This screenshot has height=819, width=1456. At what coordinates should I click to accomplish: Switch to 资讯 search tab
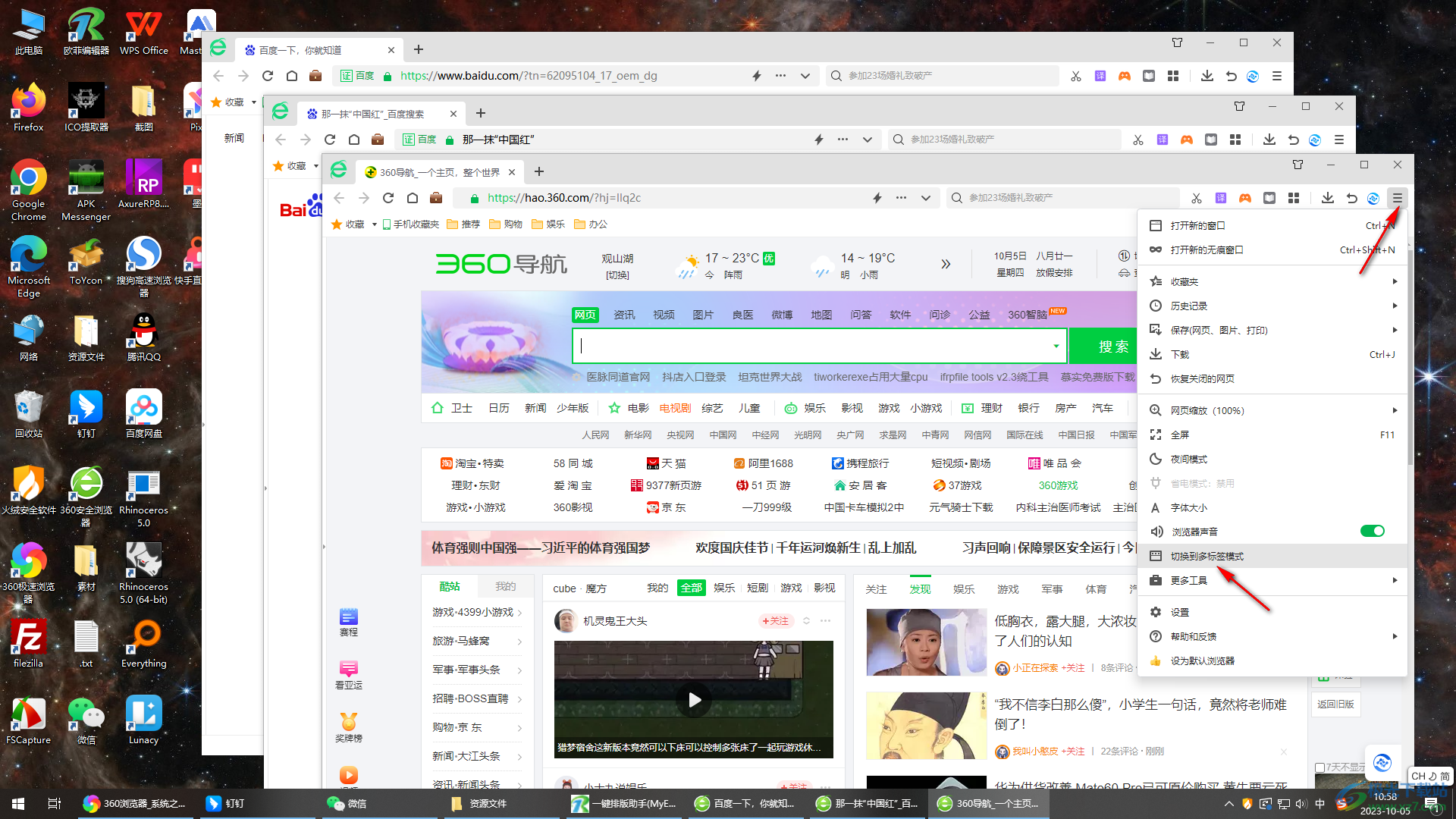624,315
